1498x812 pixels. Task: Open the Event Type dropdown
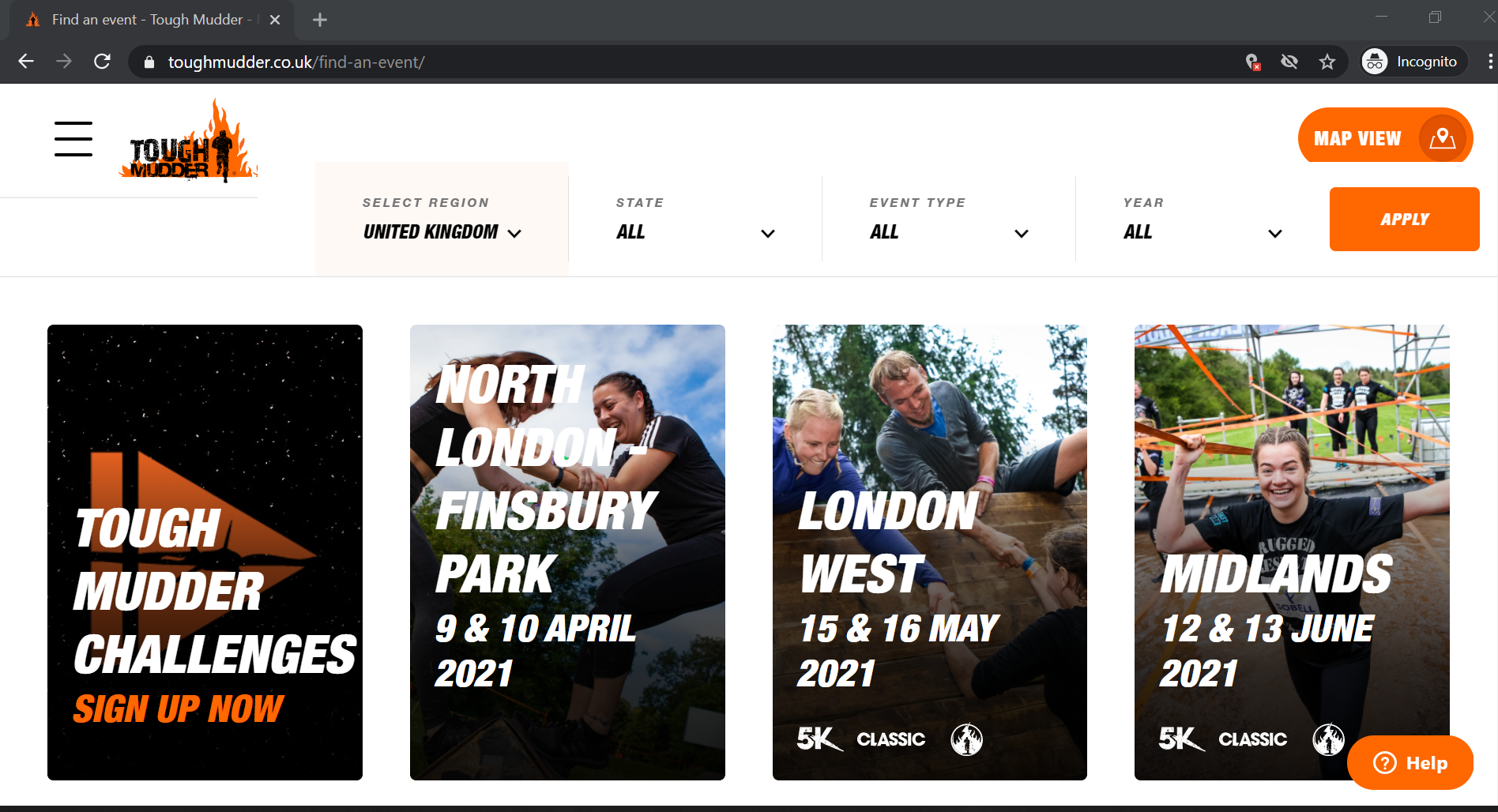coord(949,219)
